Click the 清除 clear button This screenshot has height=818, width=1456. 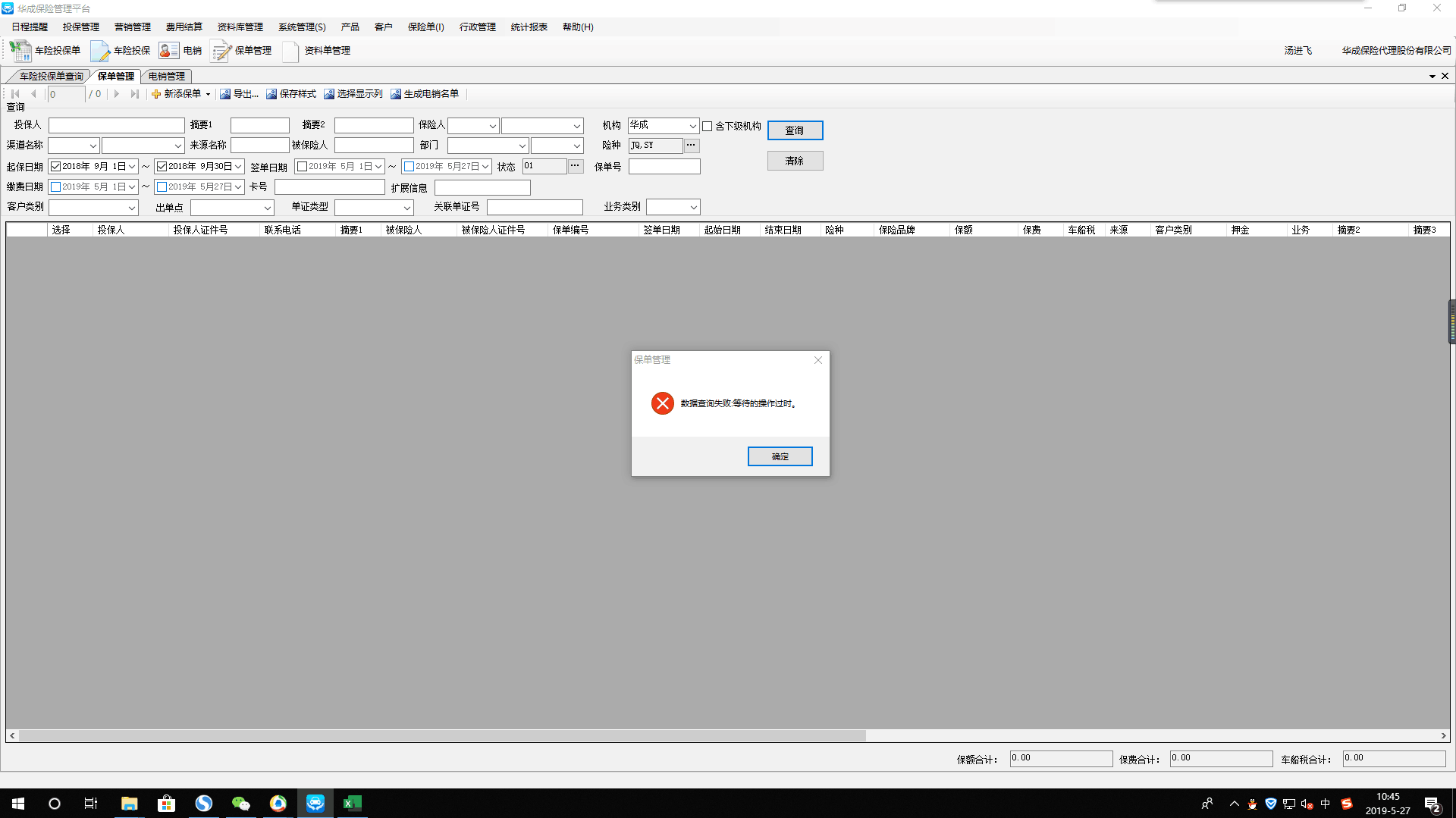click(x=795, y=161)
